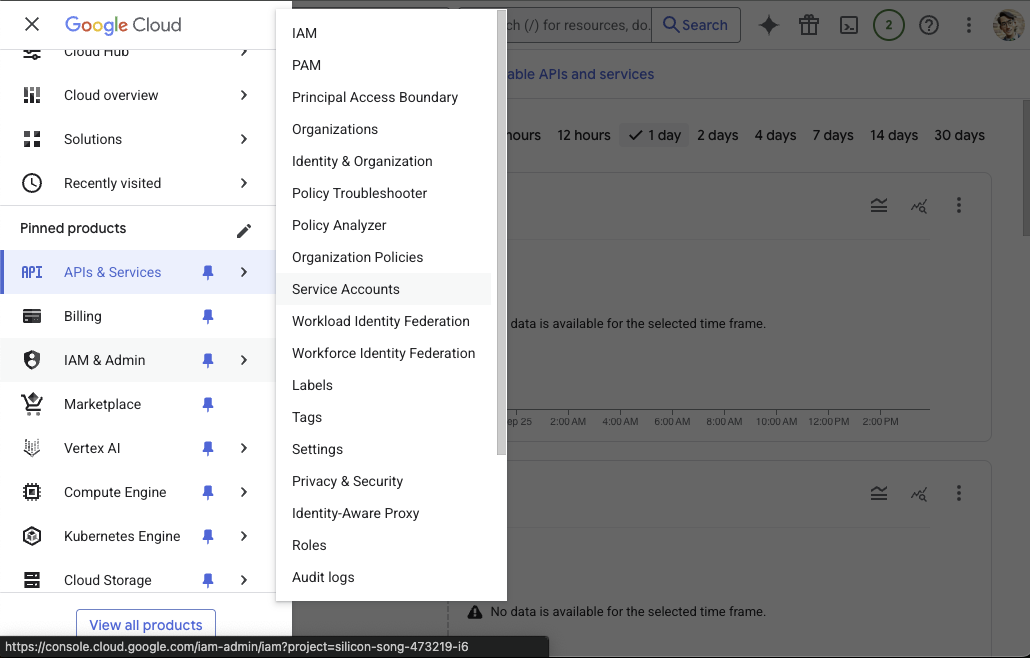Select the 7 days time range
This screenshot has height=658, width=1030.
click(x=833, y=135)
